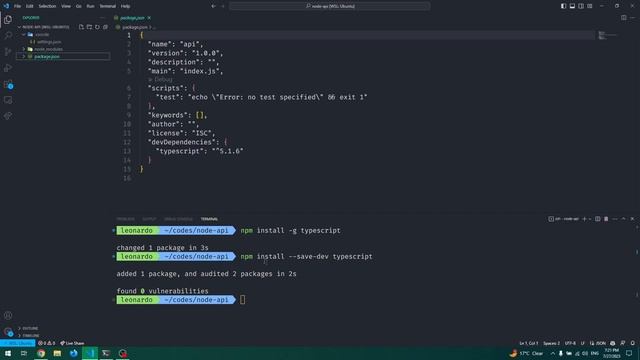Open the Accounts icon in activity bar

[8, 316]
